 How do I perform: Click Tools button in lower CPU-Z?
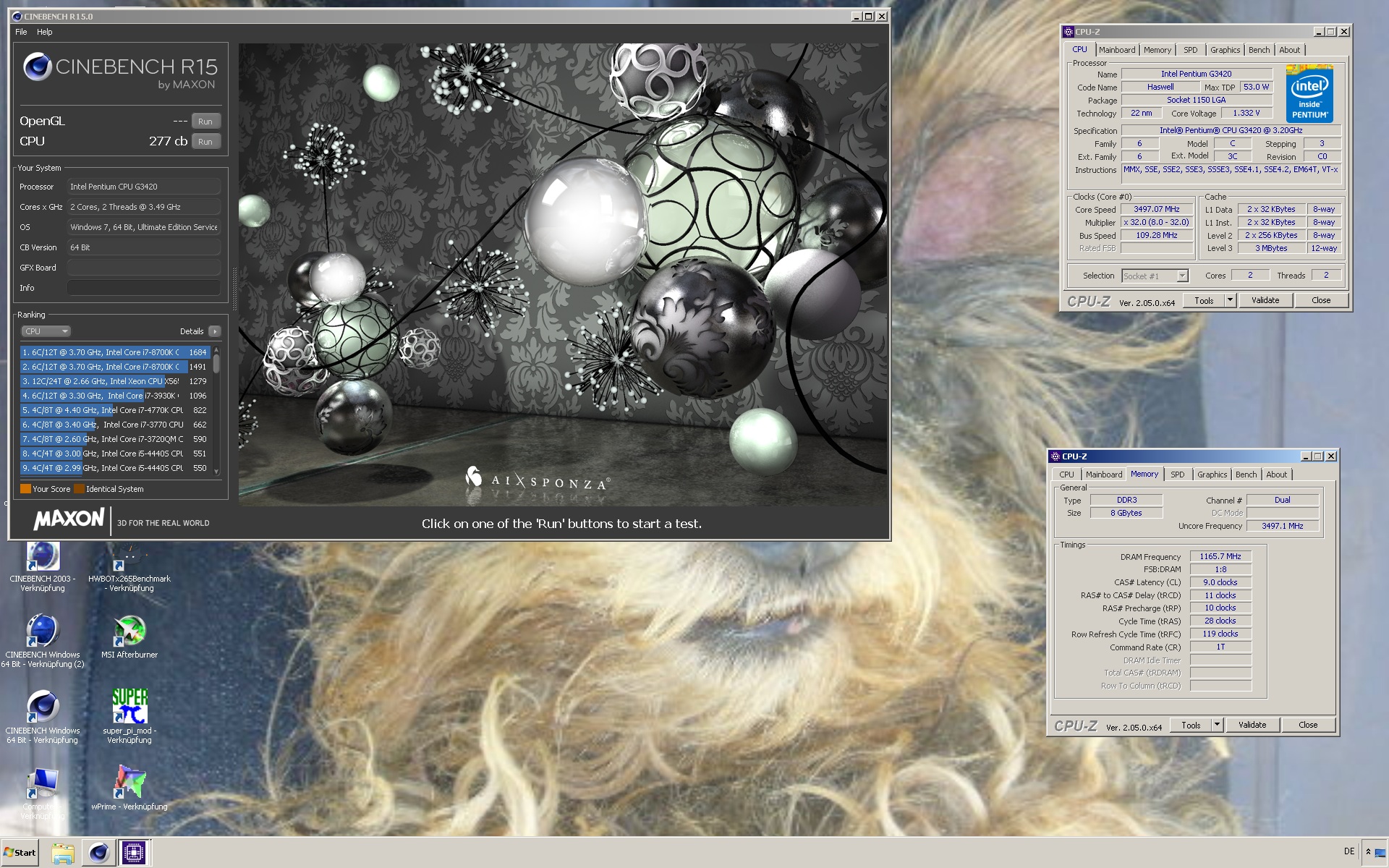click(1191, 725)
